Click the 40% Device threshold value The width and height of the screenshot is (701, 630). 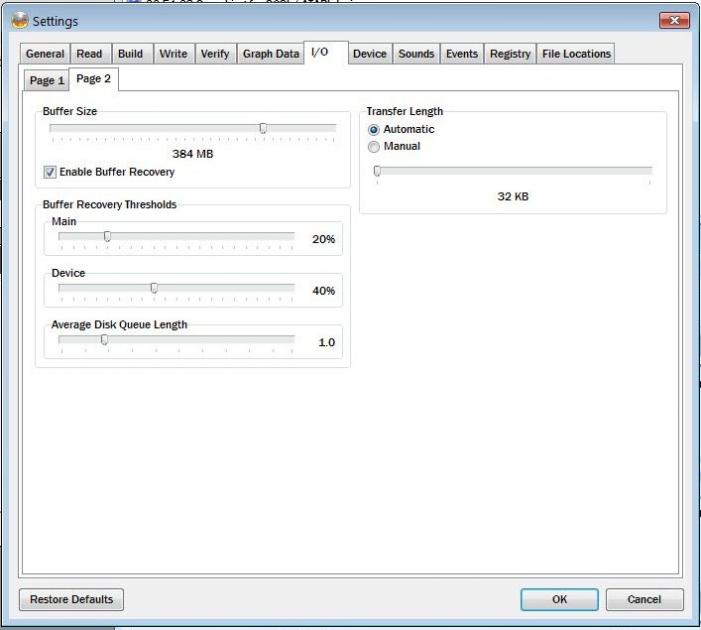pos(324,291)
